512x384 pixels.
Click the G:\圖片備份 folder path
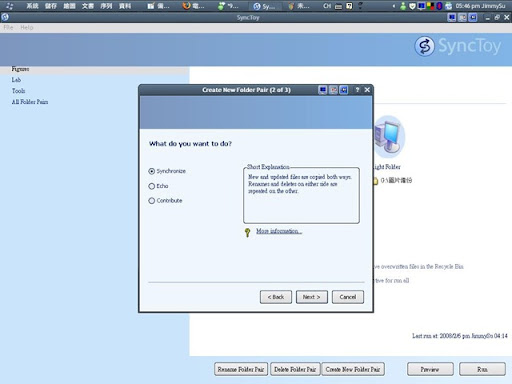coord(396,180)
